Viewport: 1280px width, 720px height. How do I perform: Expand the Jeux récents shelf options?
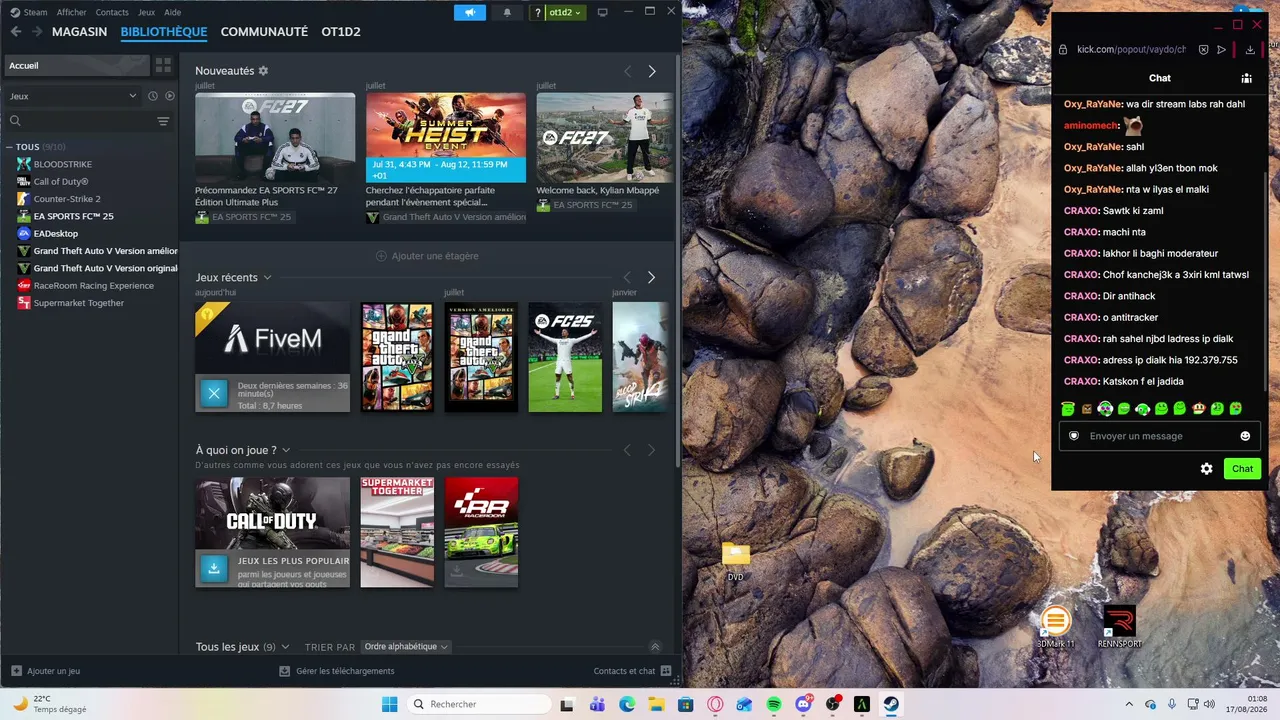267,278
